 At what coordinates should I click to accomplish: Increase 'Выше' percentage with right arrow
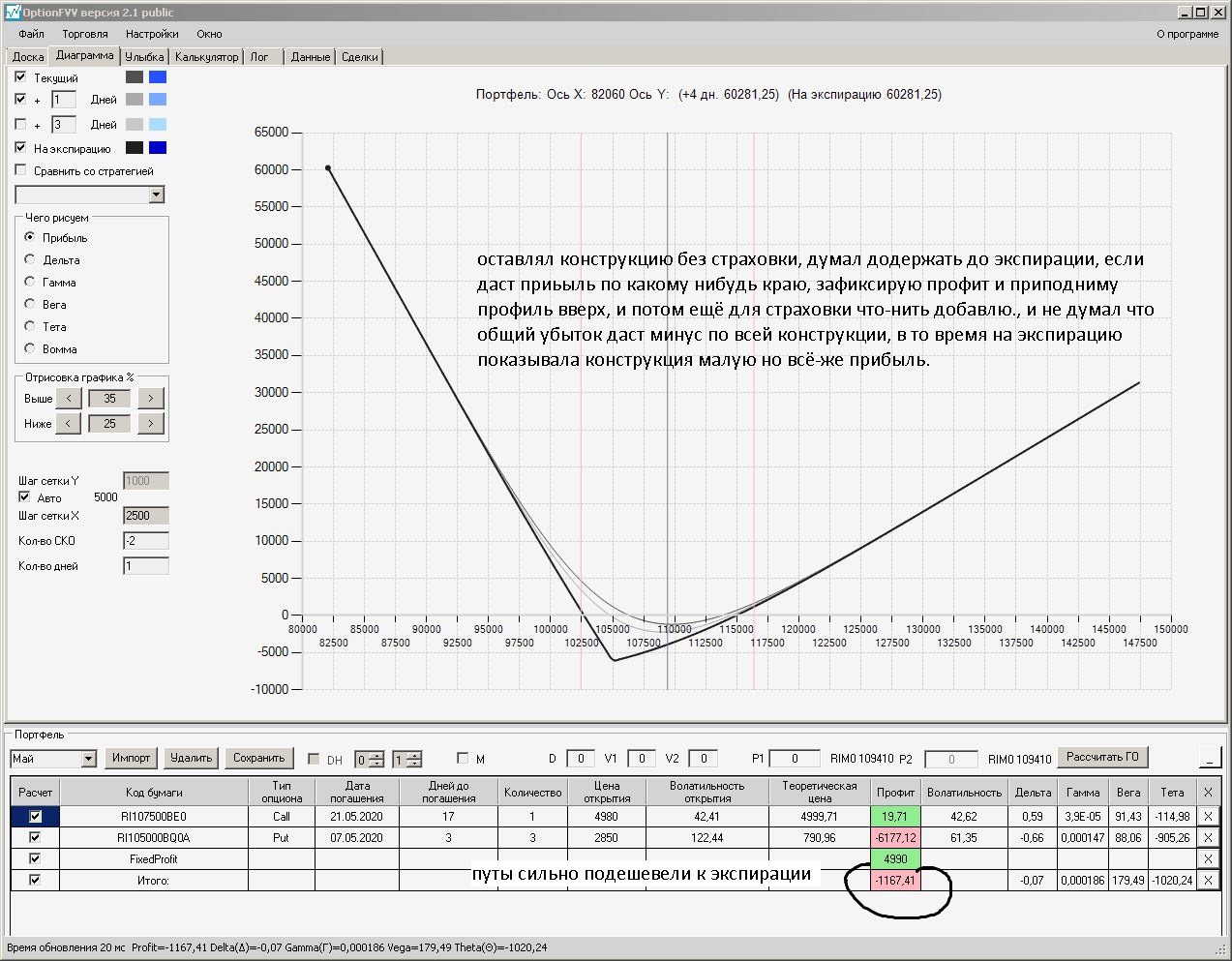[150, 399]
